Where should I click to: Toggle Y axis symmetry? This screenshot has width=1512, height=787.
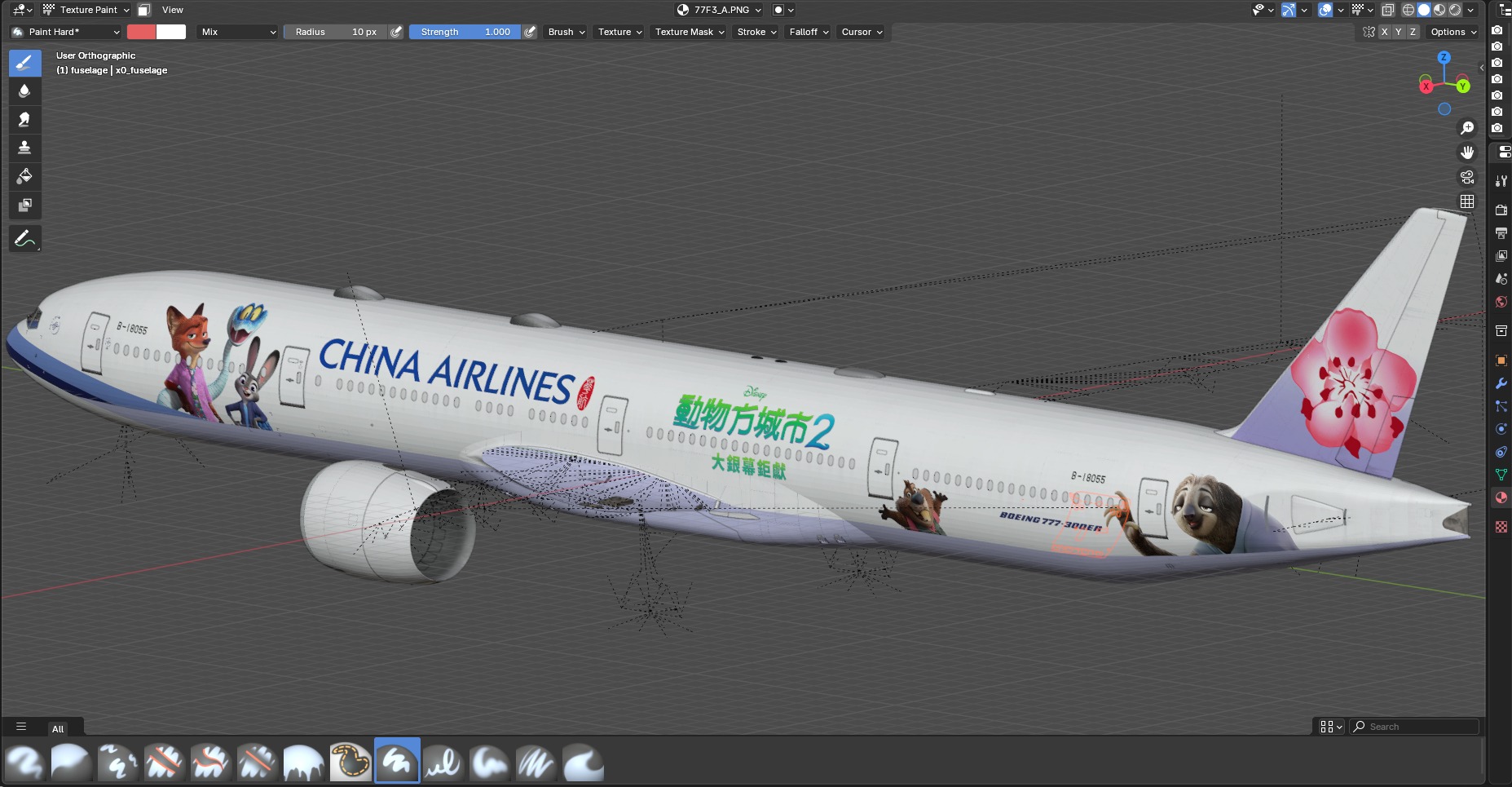[1399, 32]
